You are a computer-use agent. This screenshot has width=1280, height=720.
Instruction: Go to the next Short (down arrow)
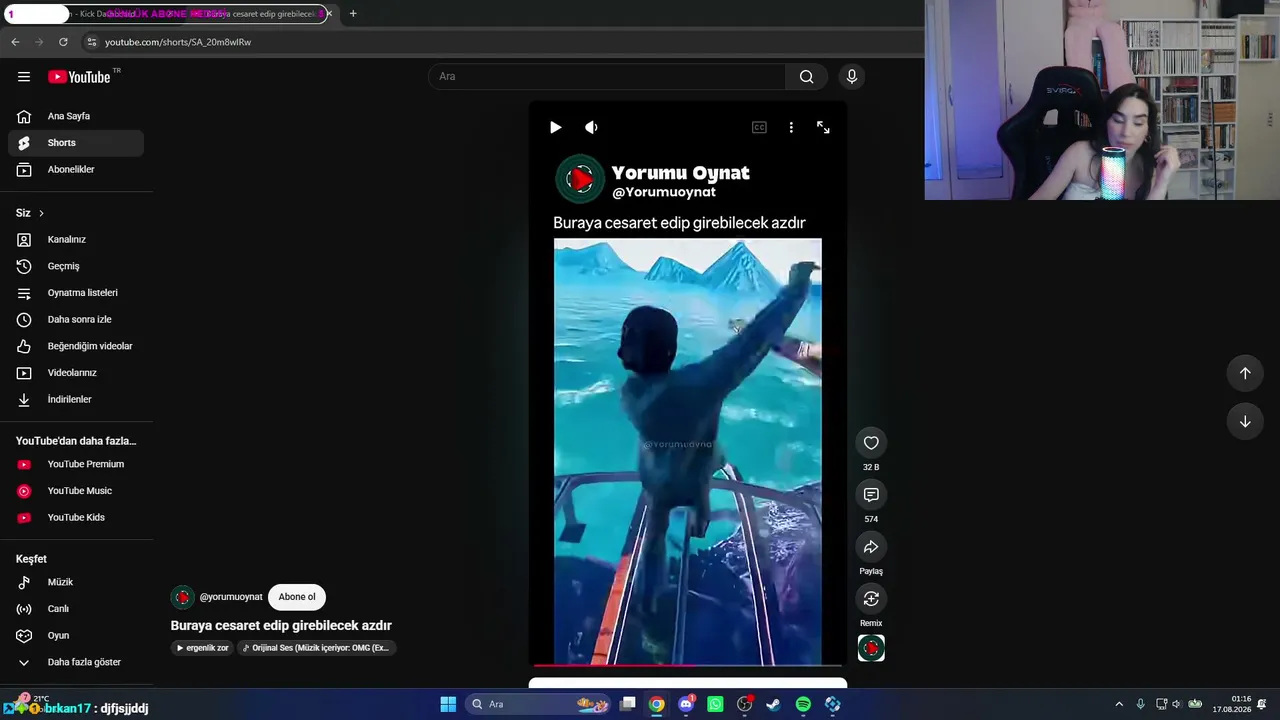[1245, 422]
